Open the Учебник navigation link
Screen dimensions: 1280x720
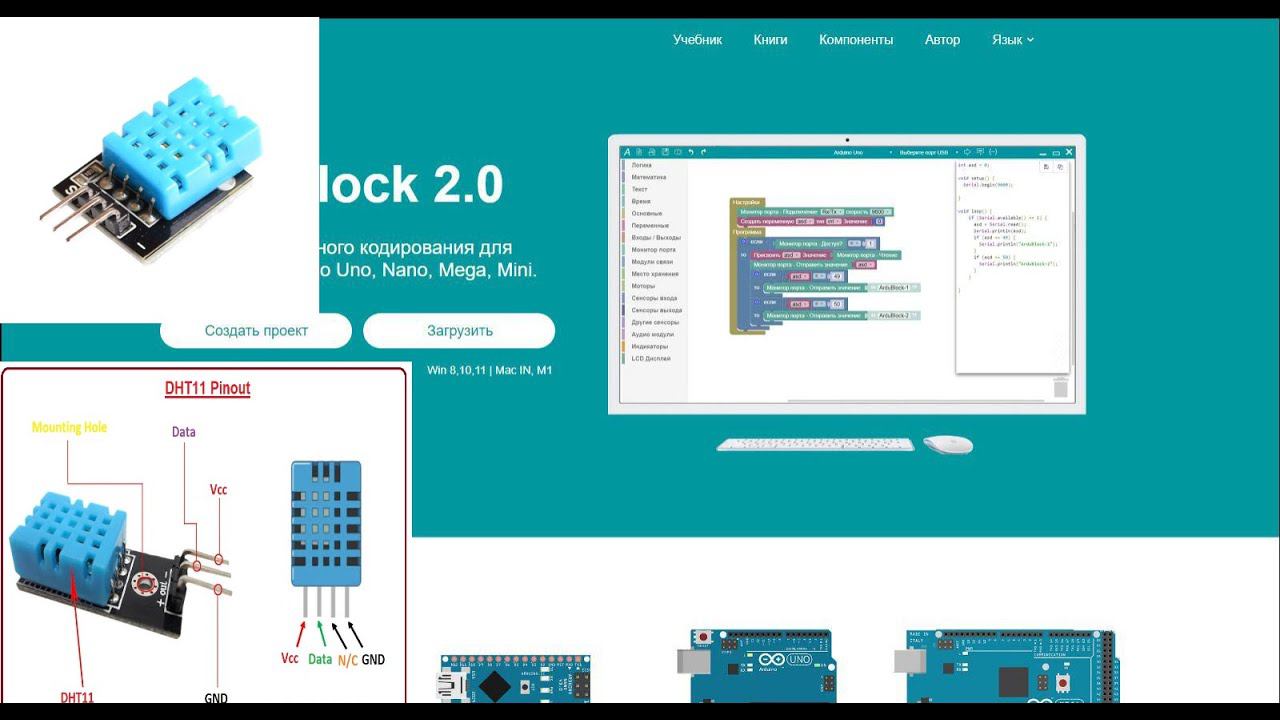pos(697,40)
